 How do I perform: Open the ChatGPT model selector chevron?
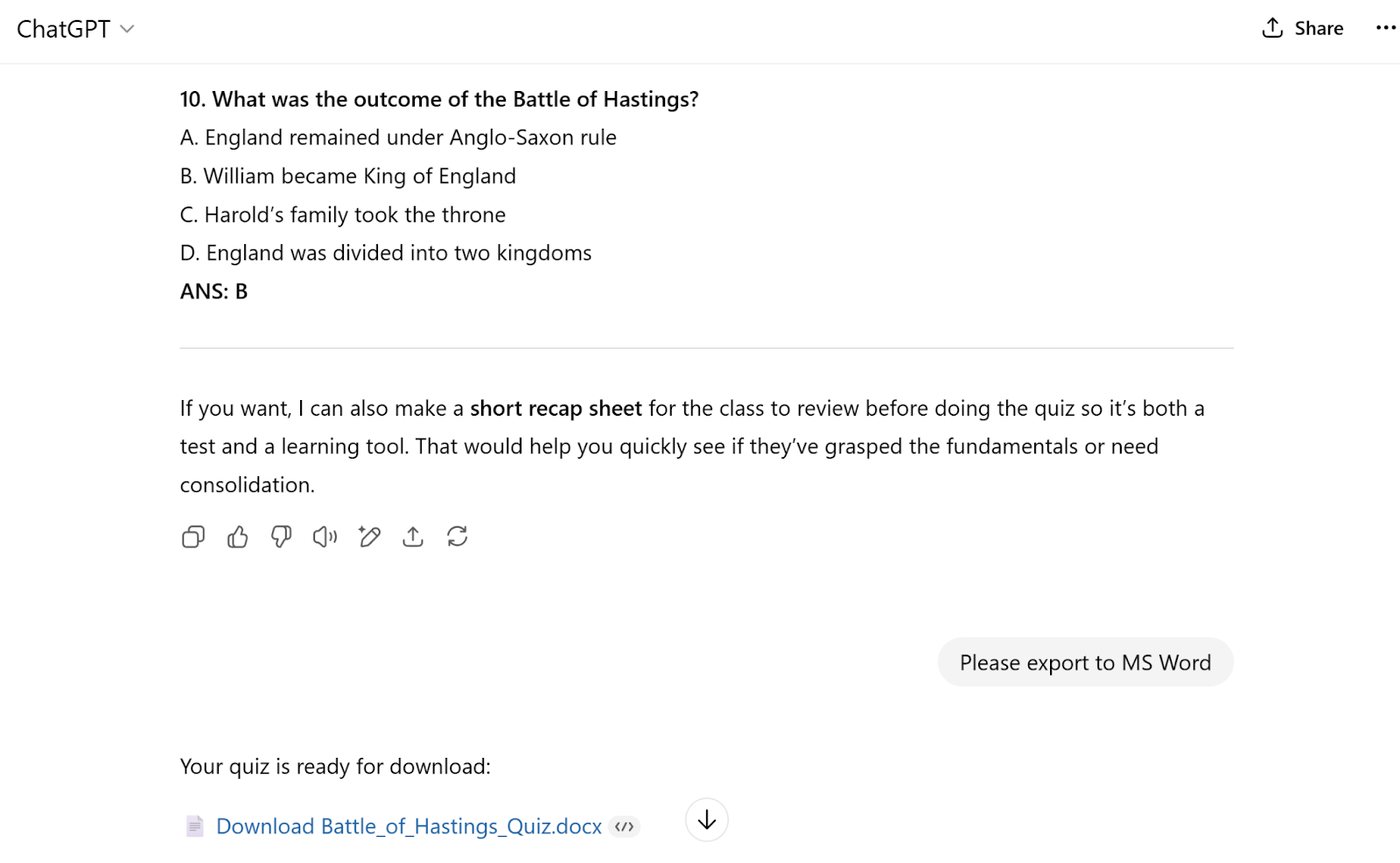[x=127, y=30]
